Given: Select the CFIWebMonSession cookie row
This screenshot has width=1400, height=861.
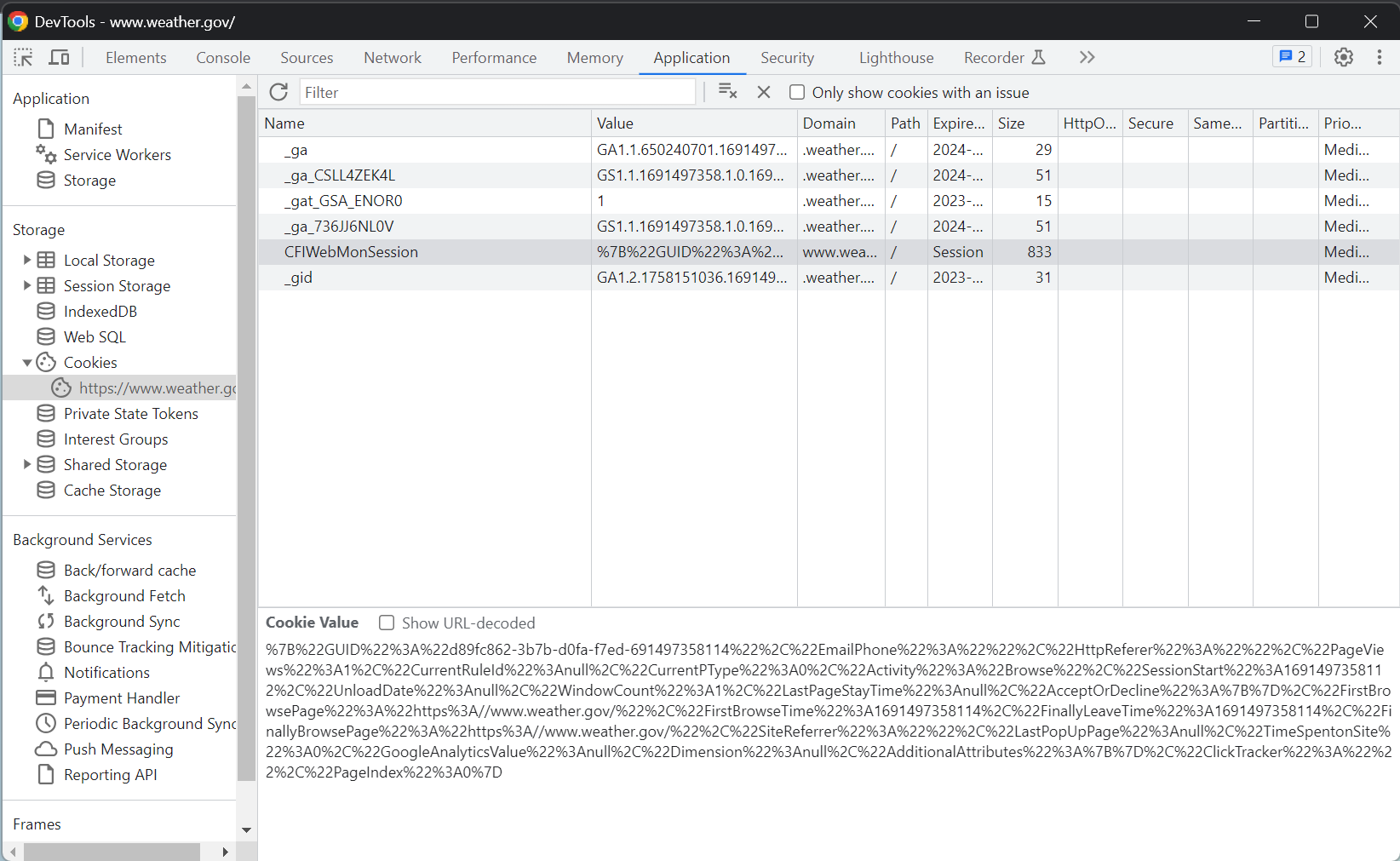Looking at the screenshot, I should pyautogui.click(x=829, y=251).
